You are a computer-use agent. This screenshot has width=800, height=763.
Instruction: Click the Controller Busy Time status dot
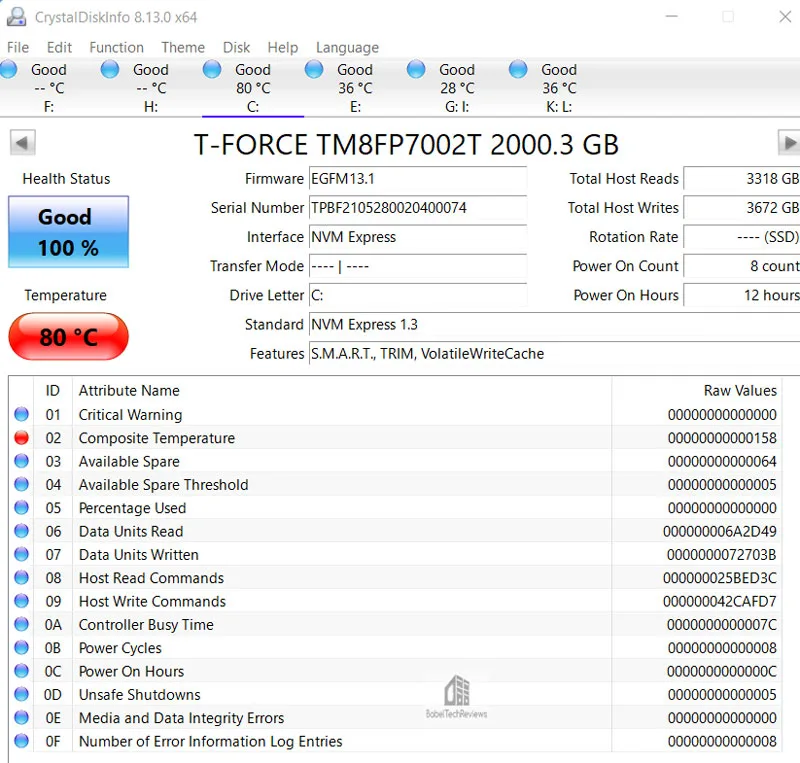pyautogui.click(x=21, y=624)
